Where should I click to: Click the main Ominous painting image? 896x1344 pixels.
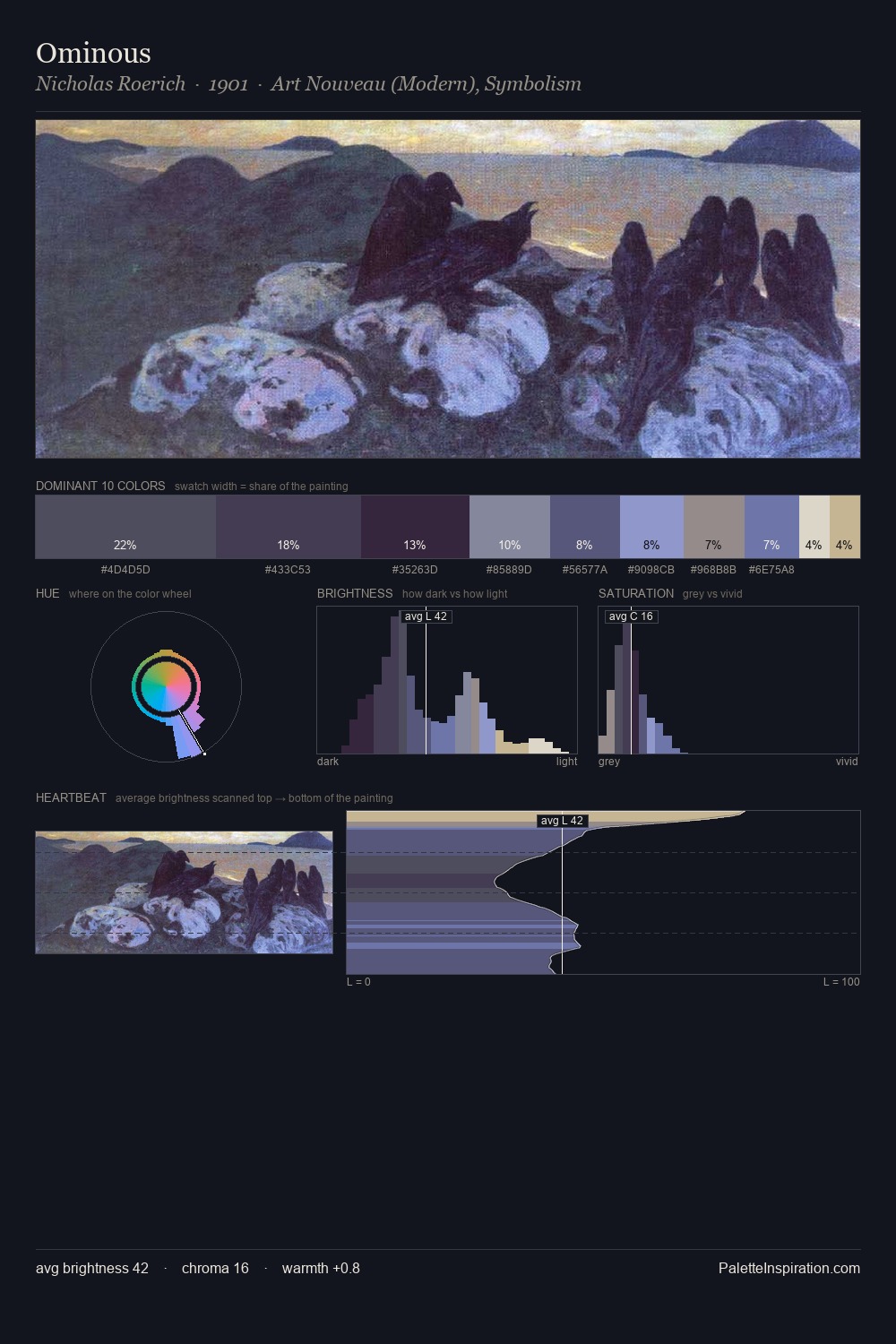tap(448, 289)
